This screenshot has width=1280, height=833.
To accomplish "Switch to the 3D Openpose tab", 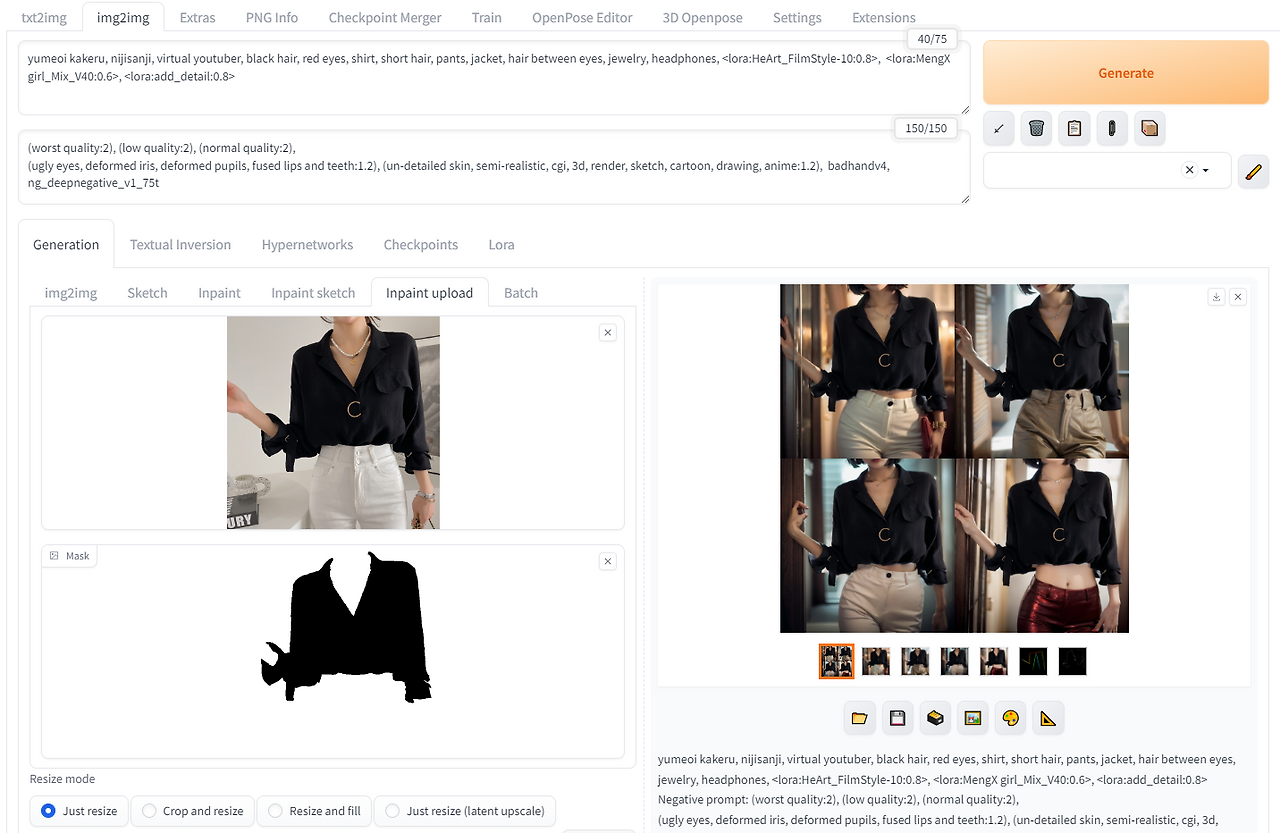I will point(703,17).
